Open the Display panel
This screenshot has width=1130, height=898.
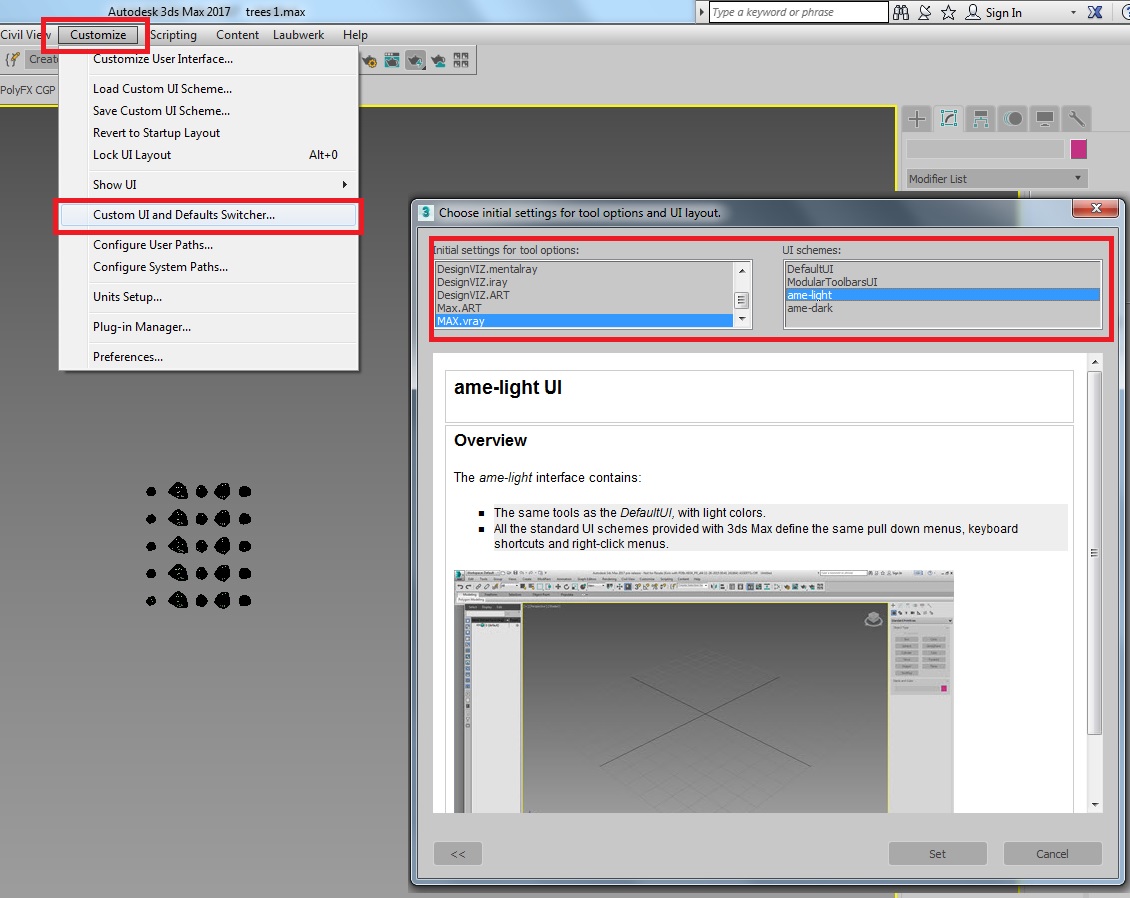1045,118
